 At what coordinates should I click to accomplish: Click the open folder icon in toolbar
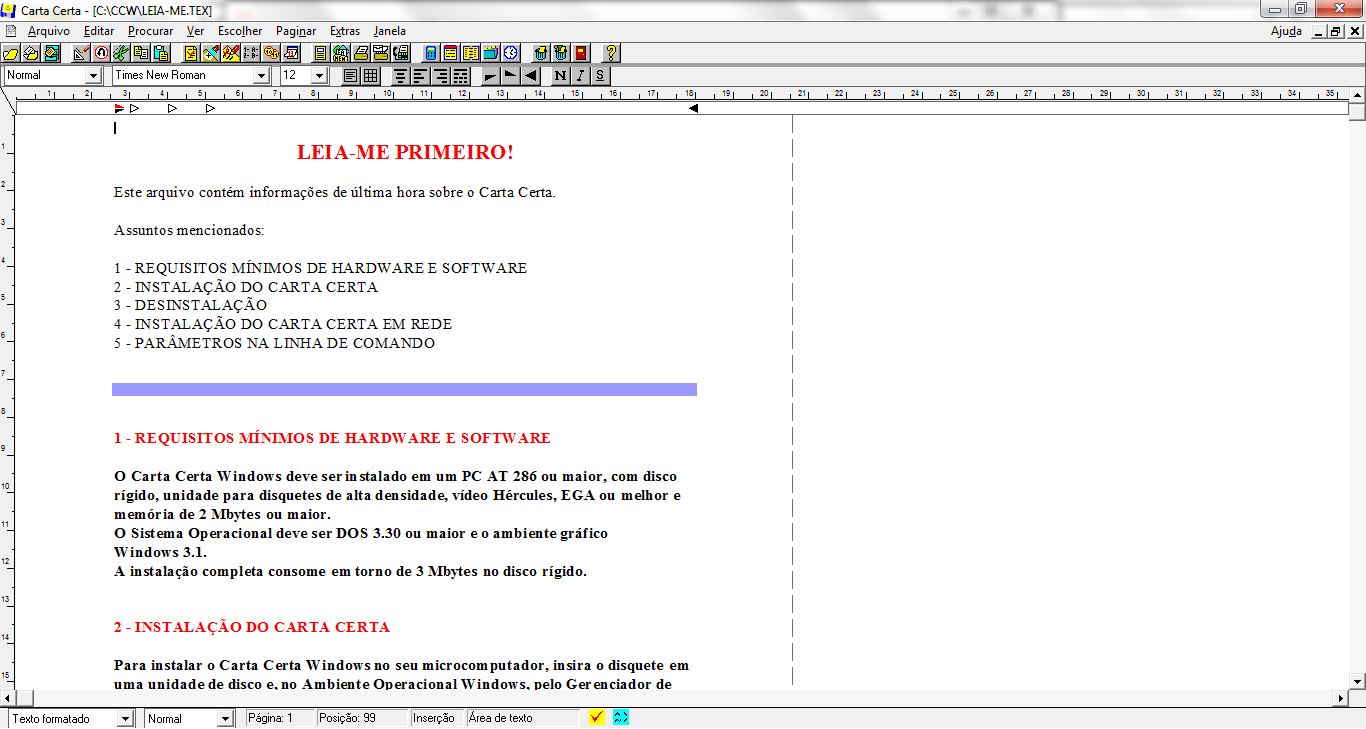(12, 53)
